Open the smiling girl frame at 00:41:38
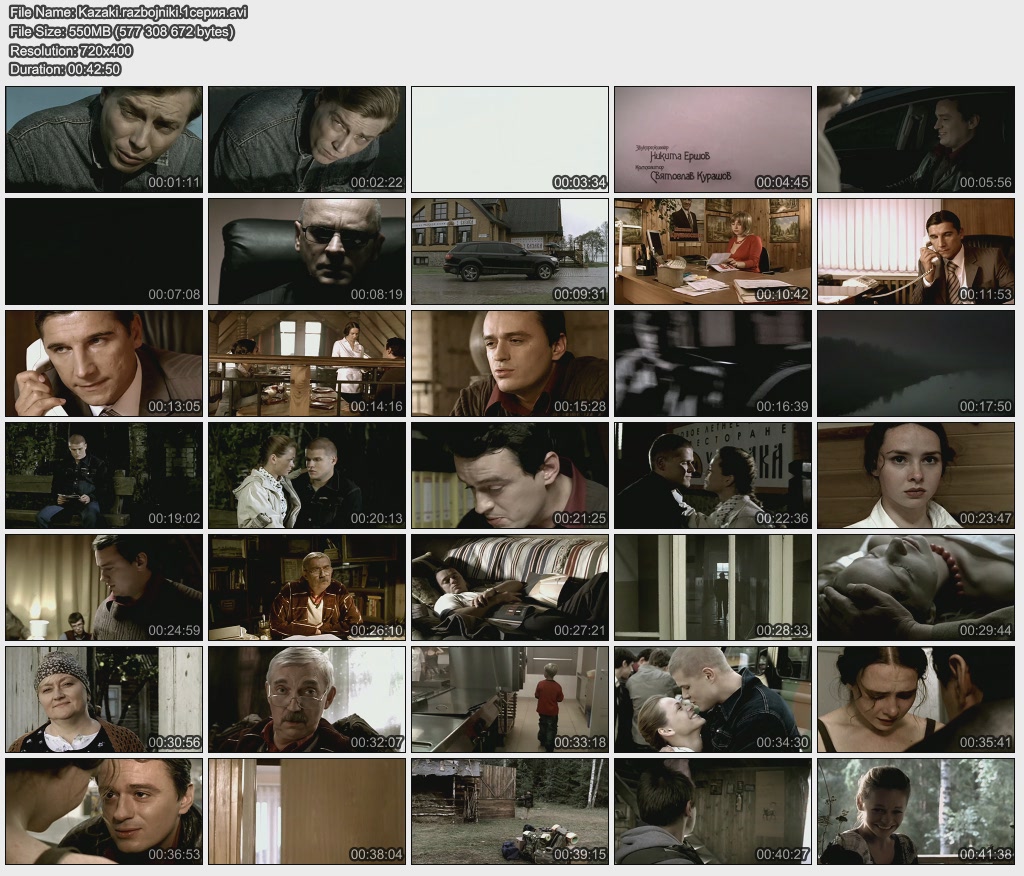 (916, 811)
